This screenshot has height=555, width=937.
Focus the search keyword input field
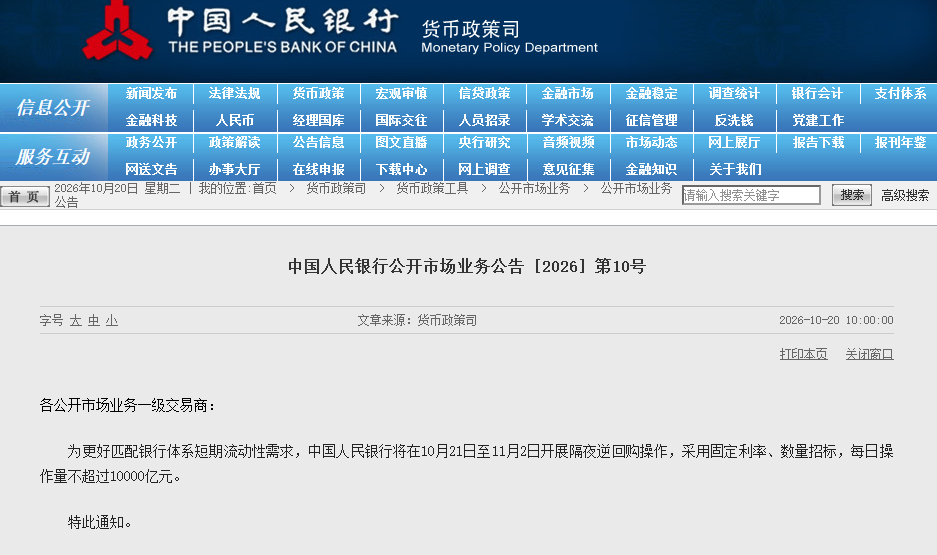click(x=751, y=195)
